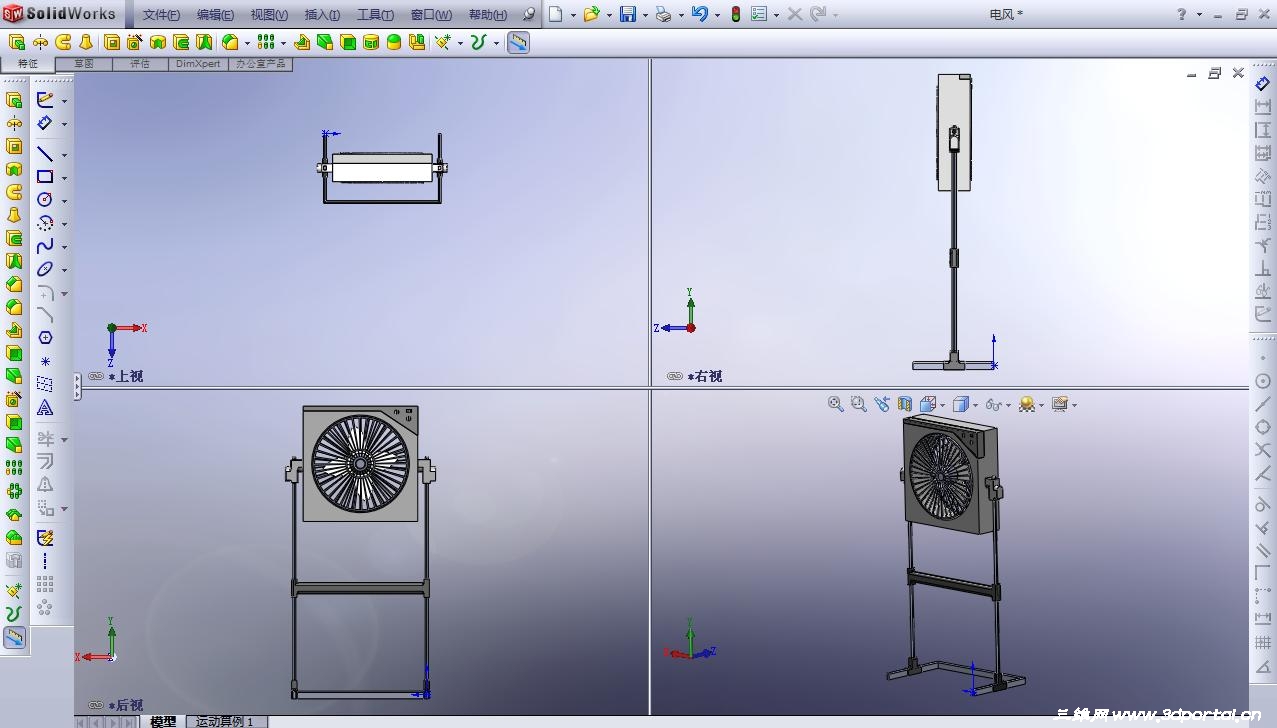This screenshot has width=1277, height=728.
Task: Click Lofted Boss bell-shaped icon in top toolbar
Action: (87, 42)
